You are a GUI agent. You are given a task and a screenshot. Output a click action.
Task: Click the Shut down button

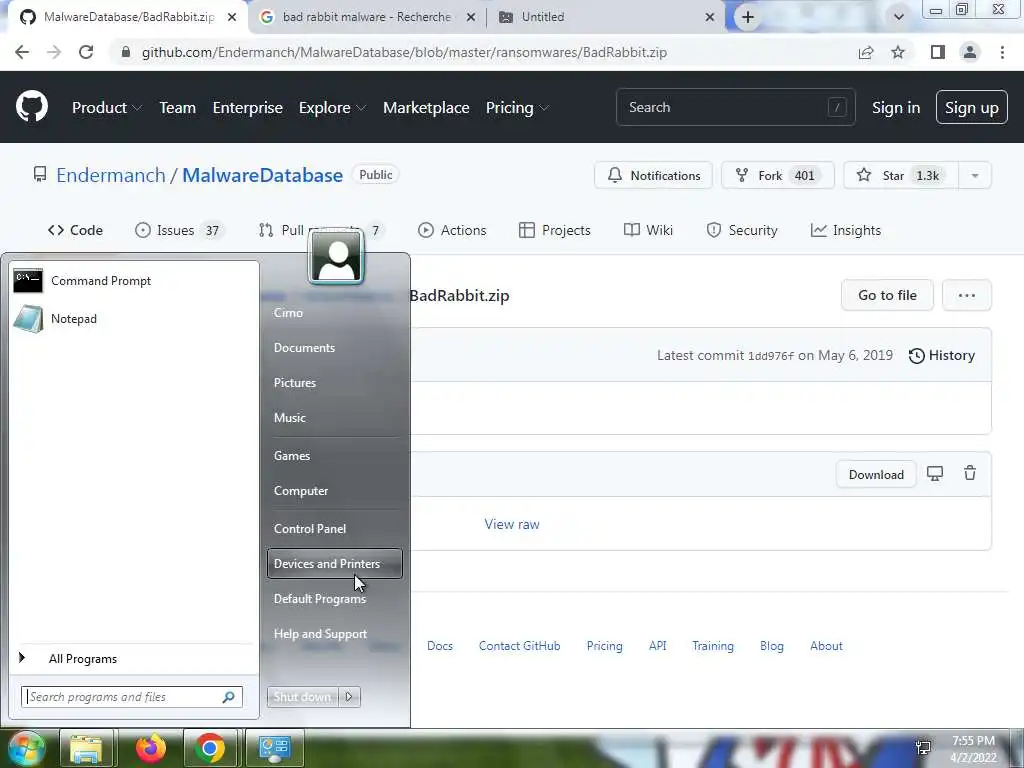[303, 697]
